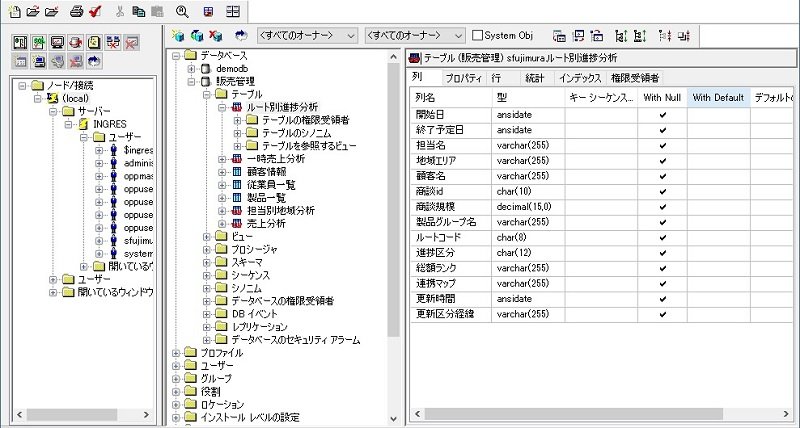Click the キー シーケンス column header
800x428 pixels.
point(601,97)
